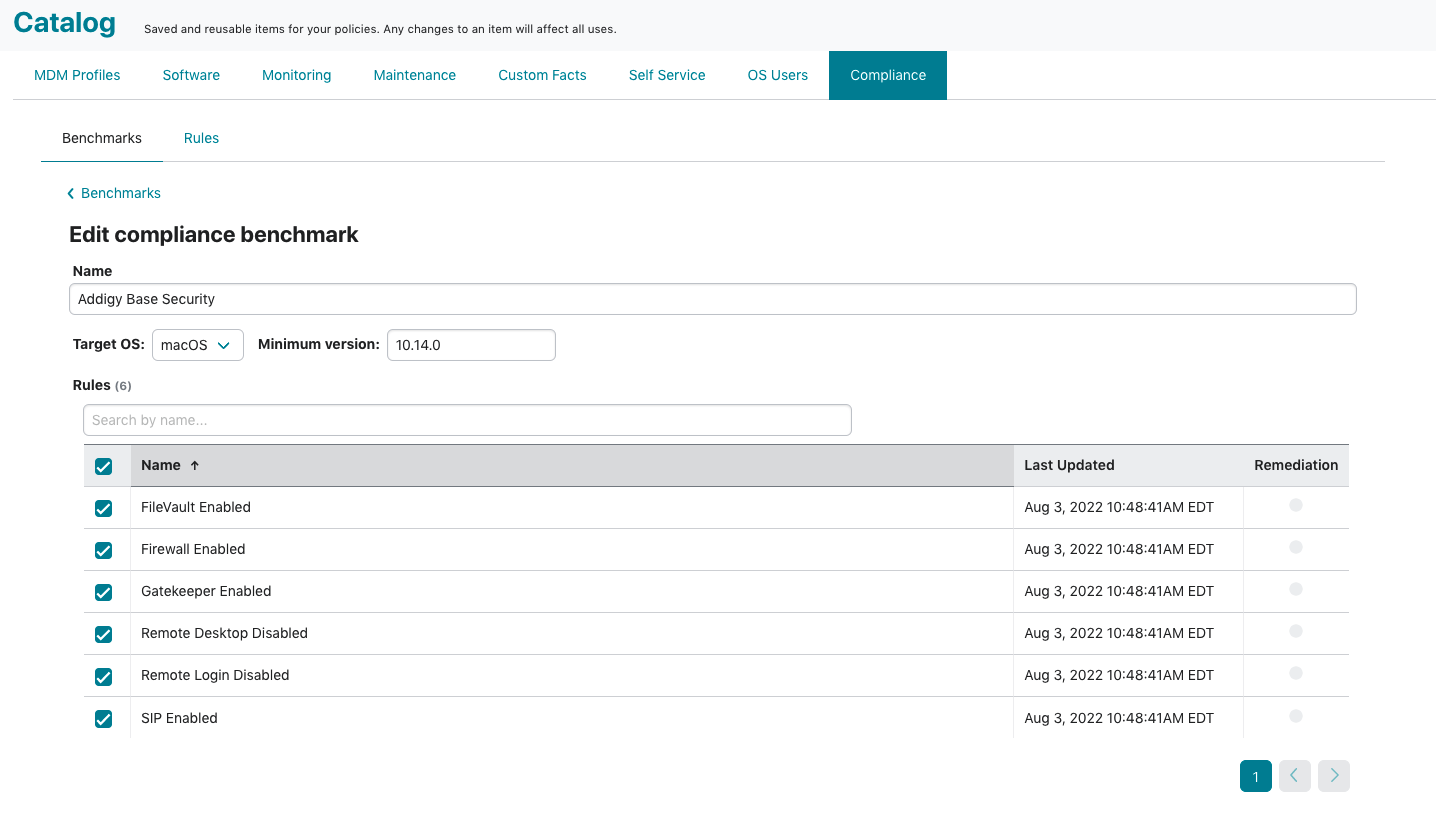Click the Remote Login Disabled rule name
This screenshot has height=816, width=1436.
click(215, 675)
